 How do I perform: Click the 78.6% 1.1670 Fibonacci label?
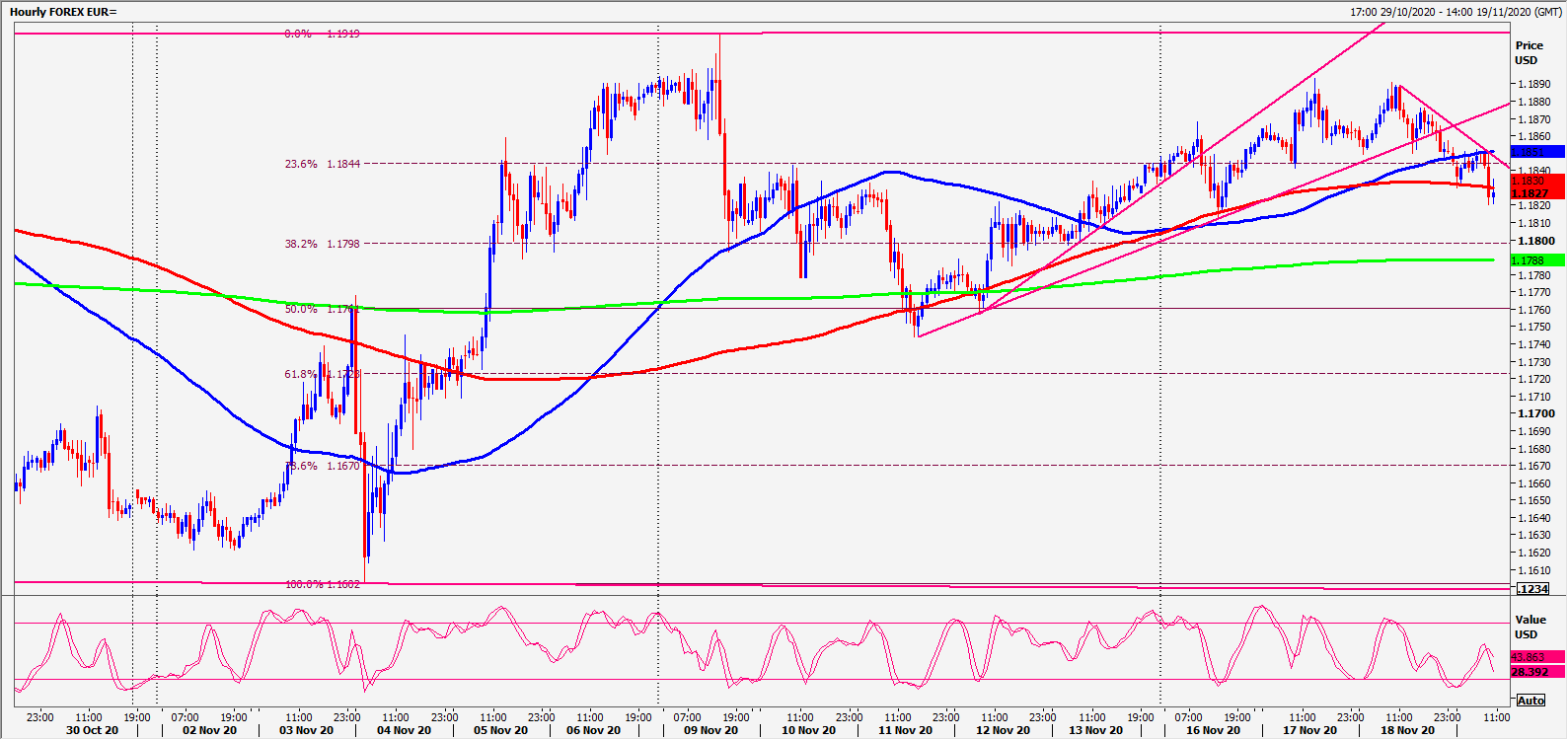coord(323,466)
